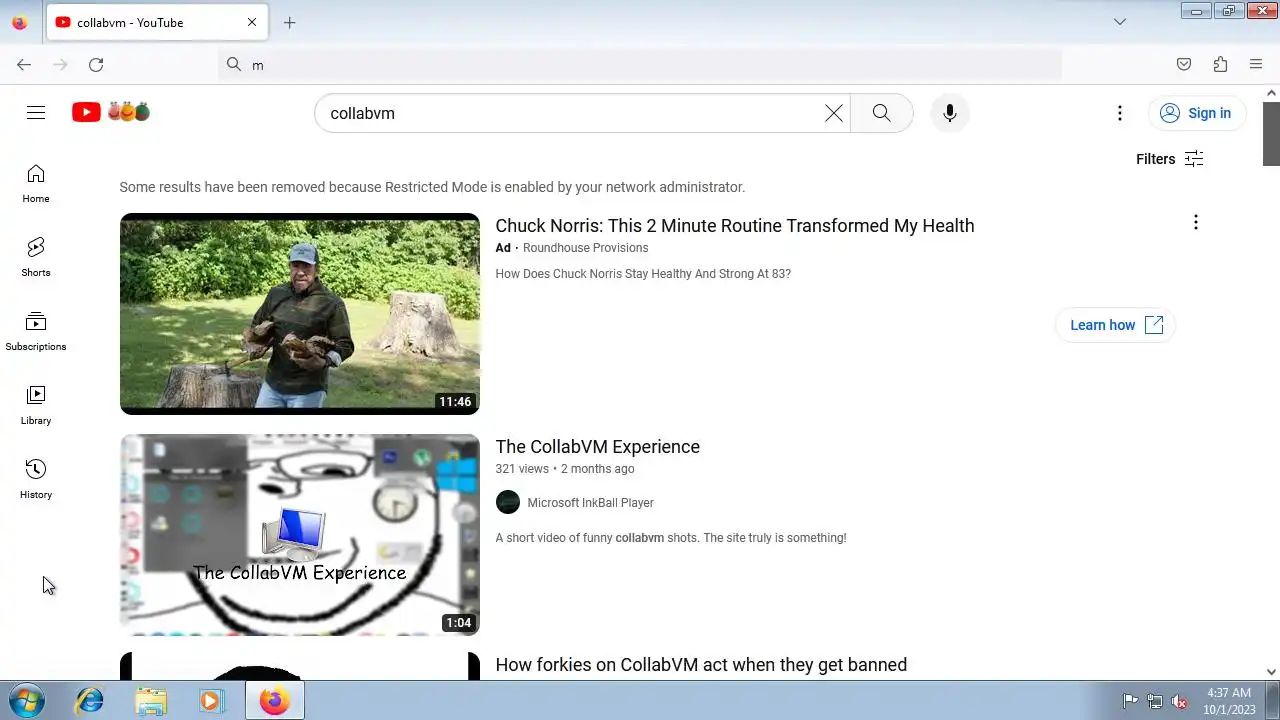Screen dimensions: 1280x720
Task: Start voice search with microphone
Action: pos(950,113)
